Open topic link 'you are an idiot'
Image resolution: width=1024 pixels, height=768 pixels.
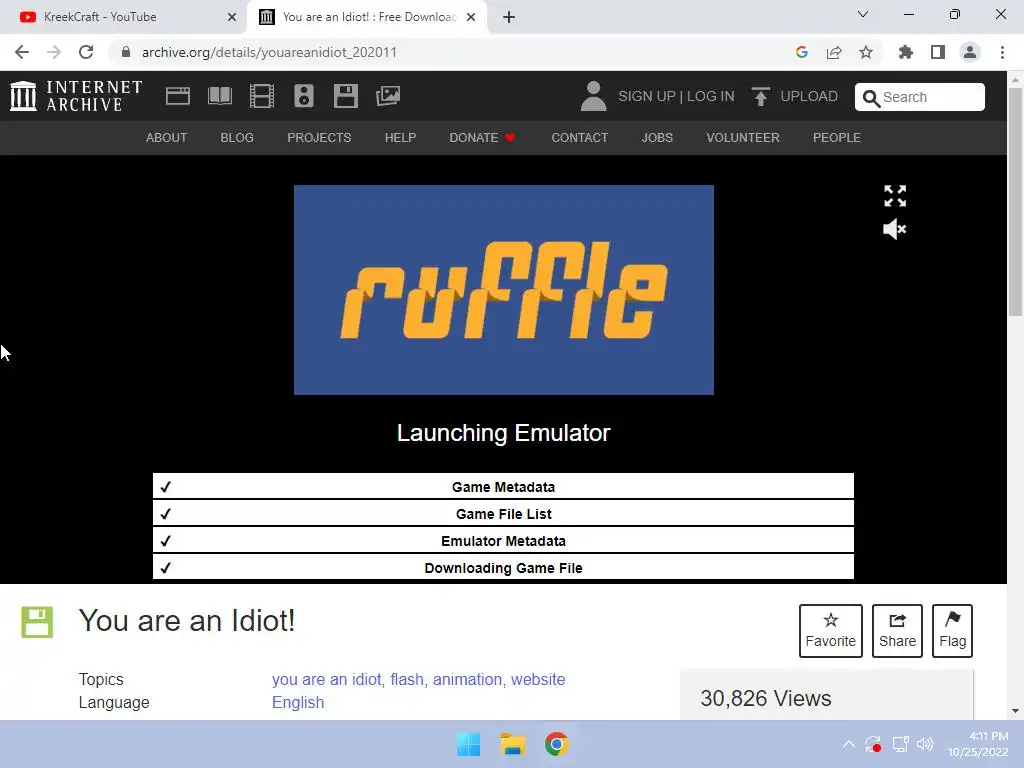pyautogui.click(x=327, y=679)
